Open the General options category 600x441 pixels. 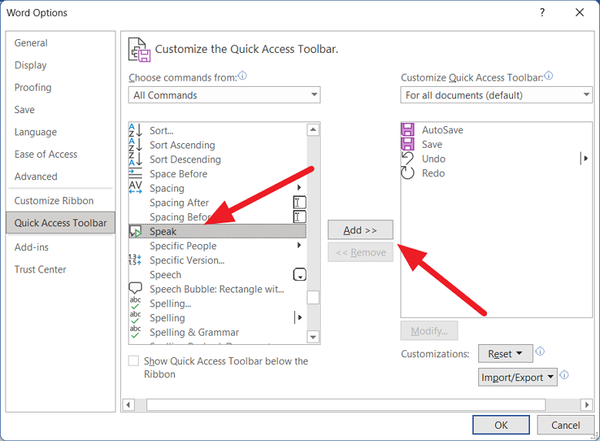[31, 43]
